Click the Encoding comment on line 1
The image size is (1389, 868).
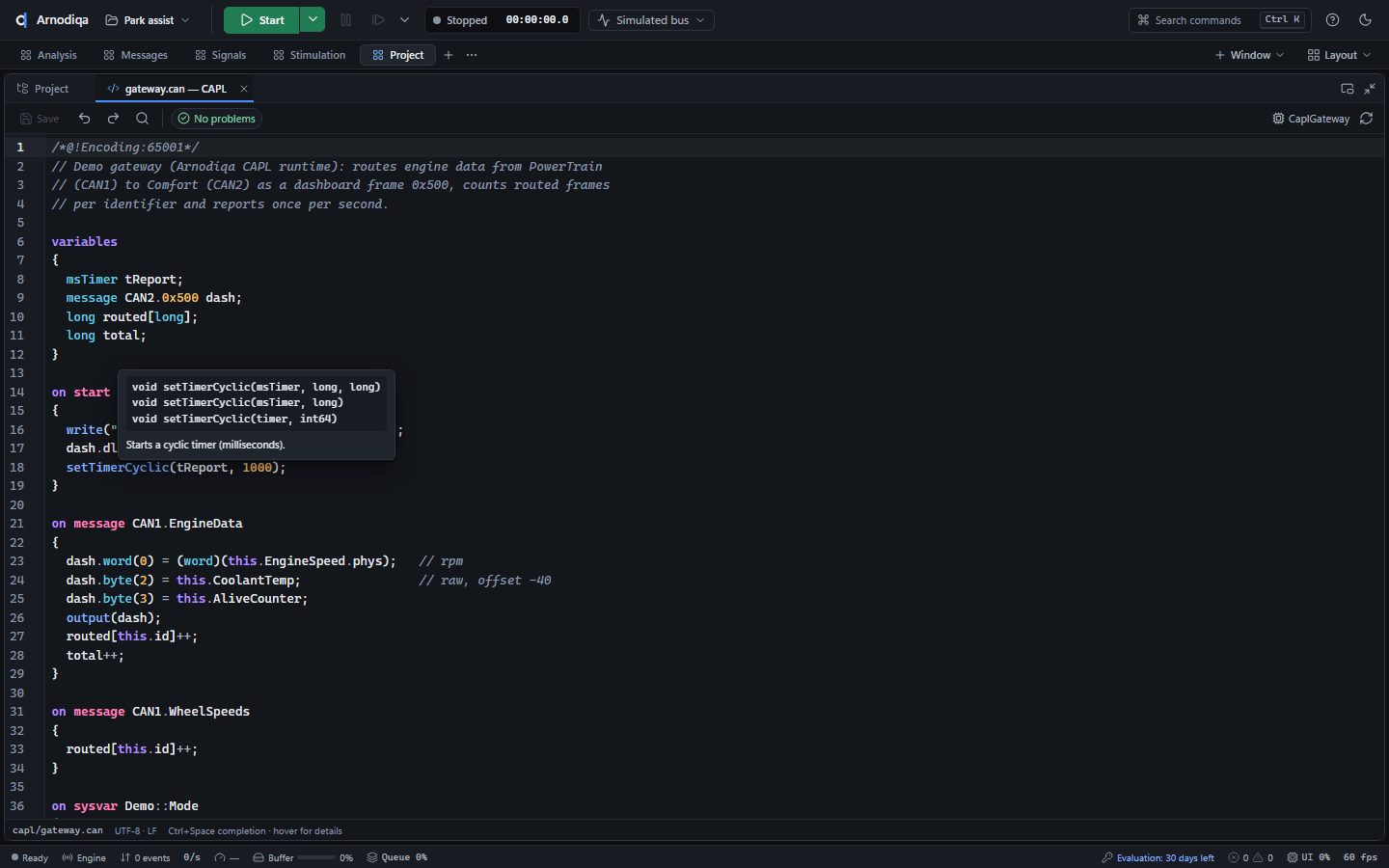[x=125, y=148]
